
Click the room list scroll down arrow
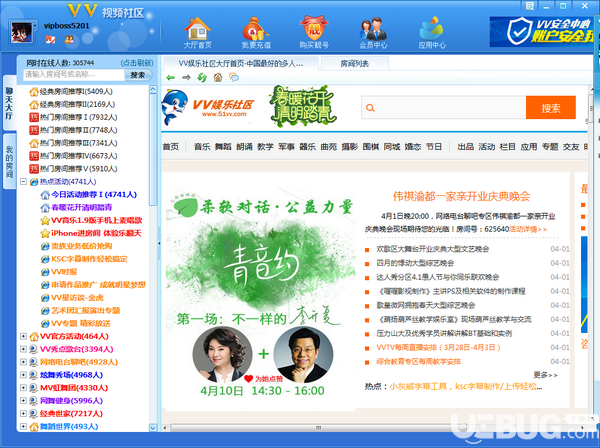(153, 427)
